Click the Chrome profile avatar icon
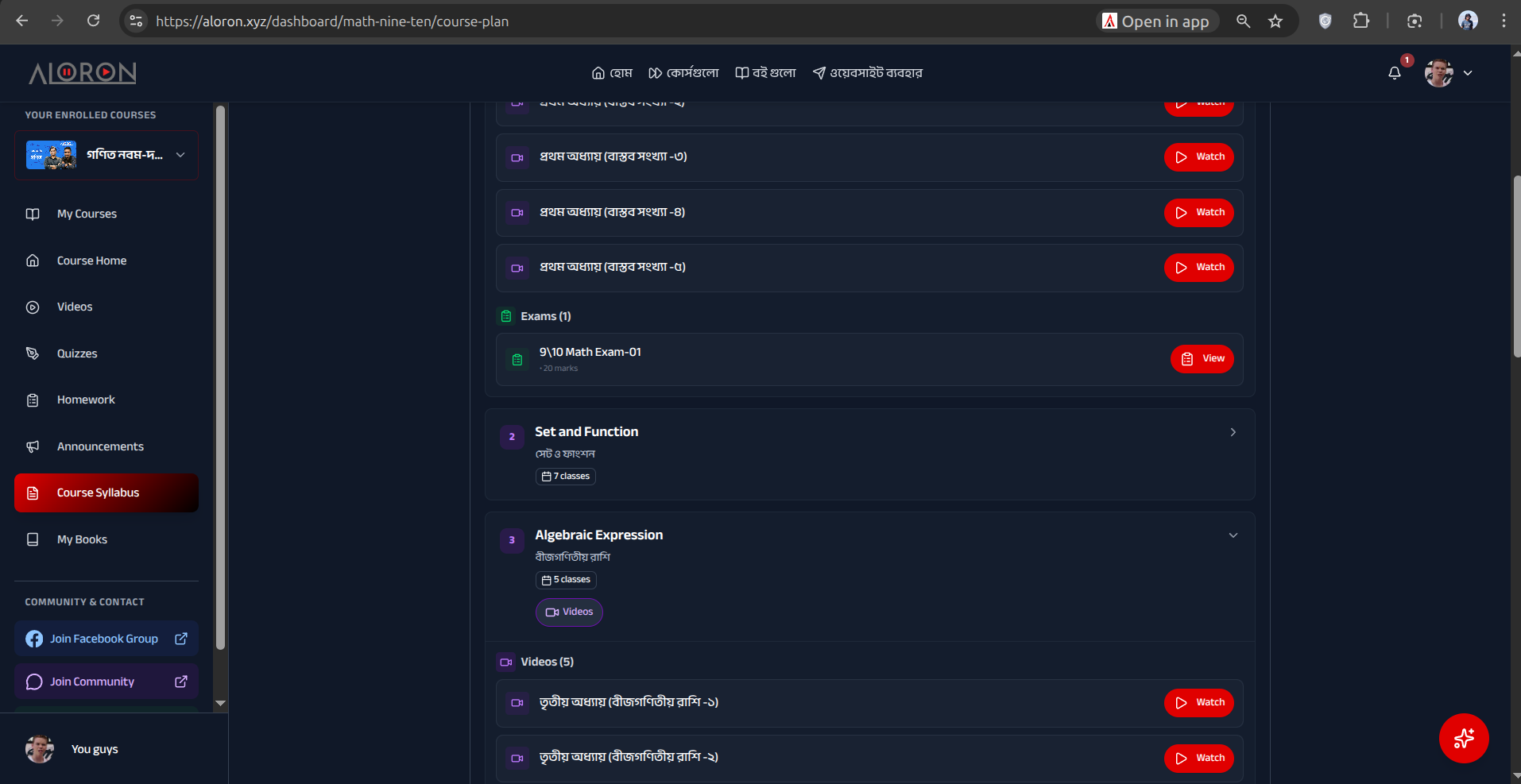1521x784 pixels. coord(1468,21)
